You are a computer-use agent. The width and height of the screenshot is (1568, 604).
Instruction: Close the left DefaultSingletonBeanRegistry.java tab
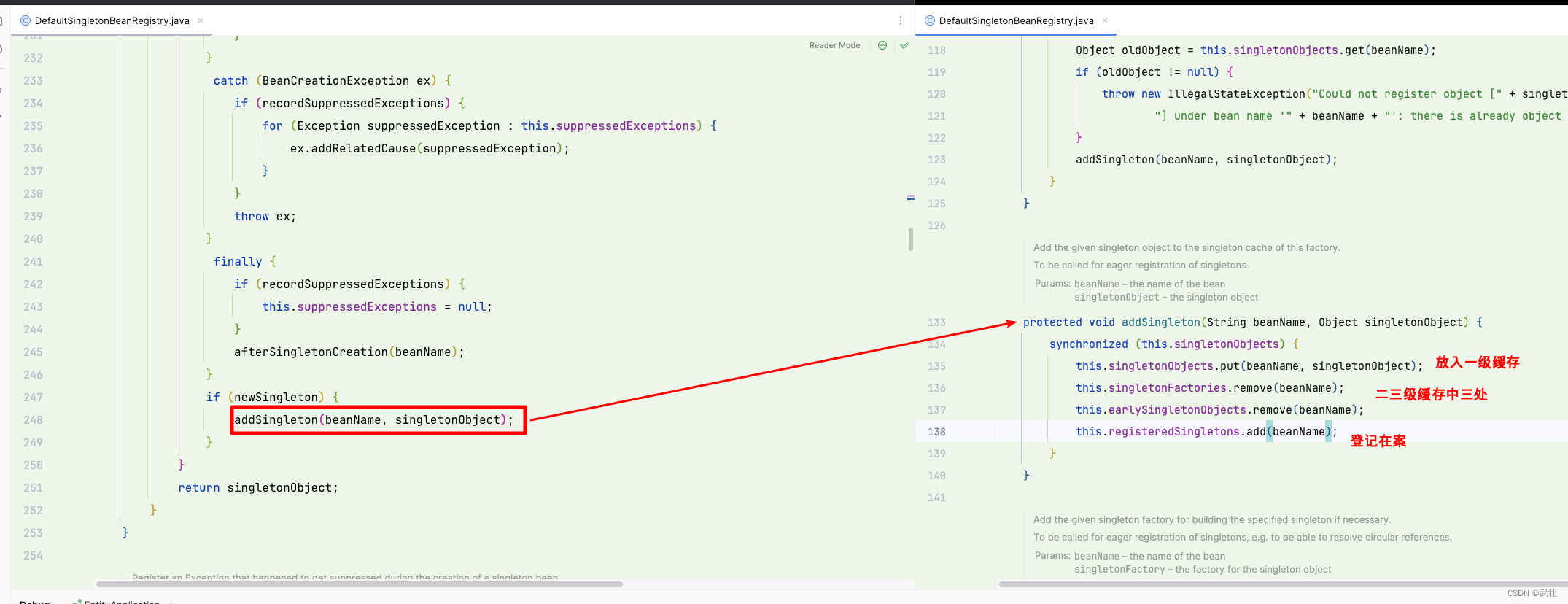click(201, 20)
